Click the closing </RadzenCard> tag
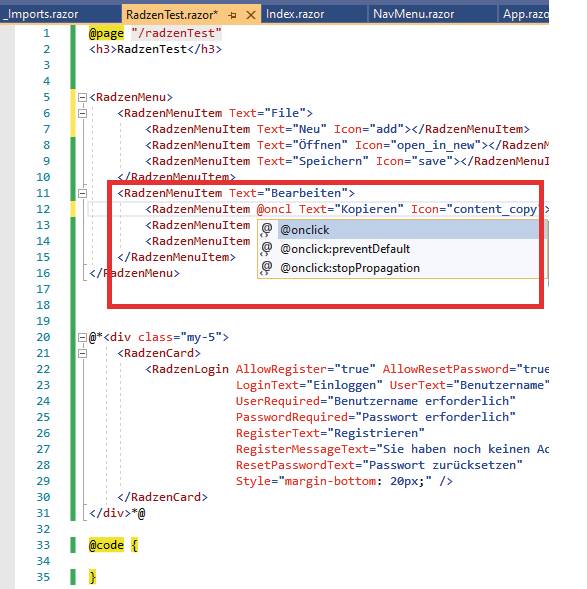Viewport: 587px width, 589px height. pos(162,497)
